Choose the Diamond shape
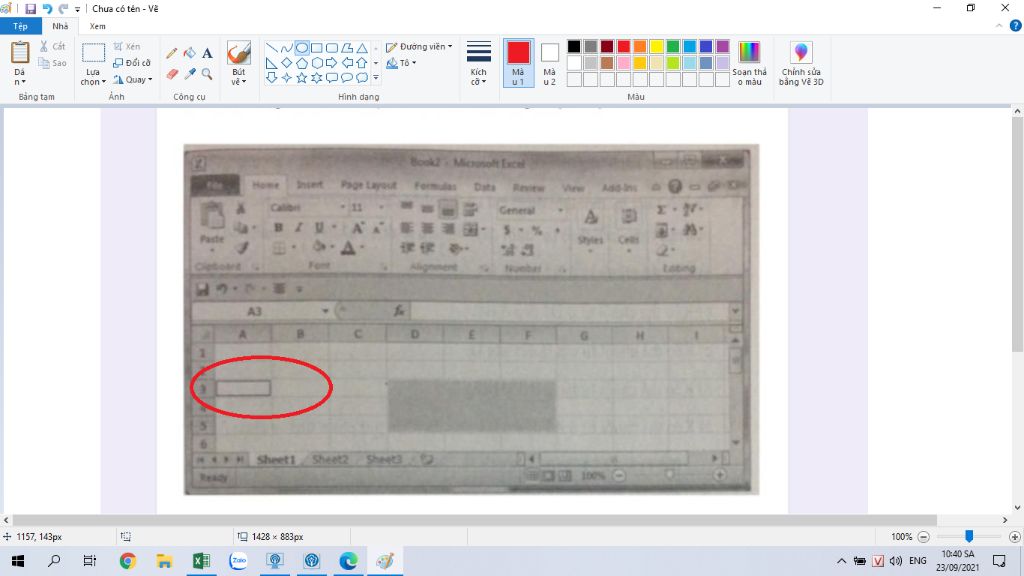 pos(287,63)
